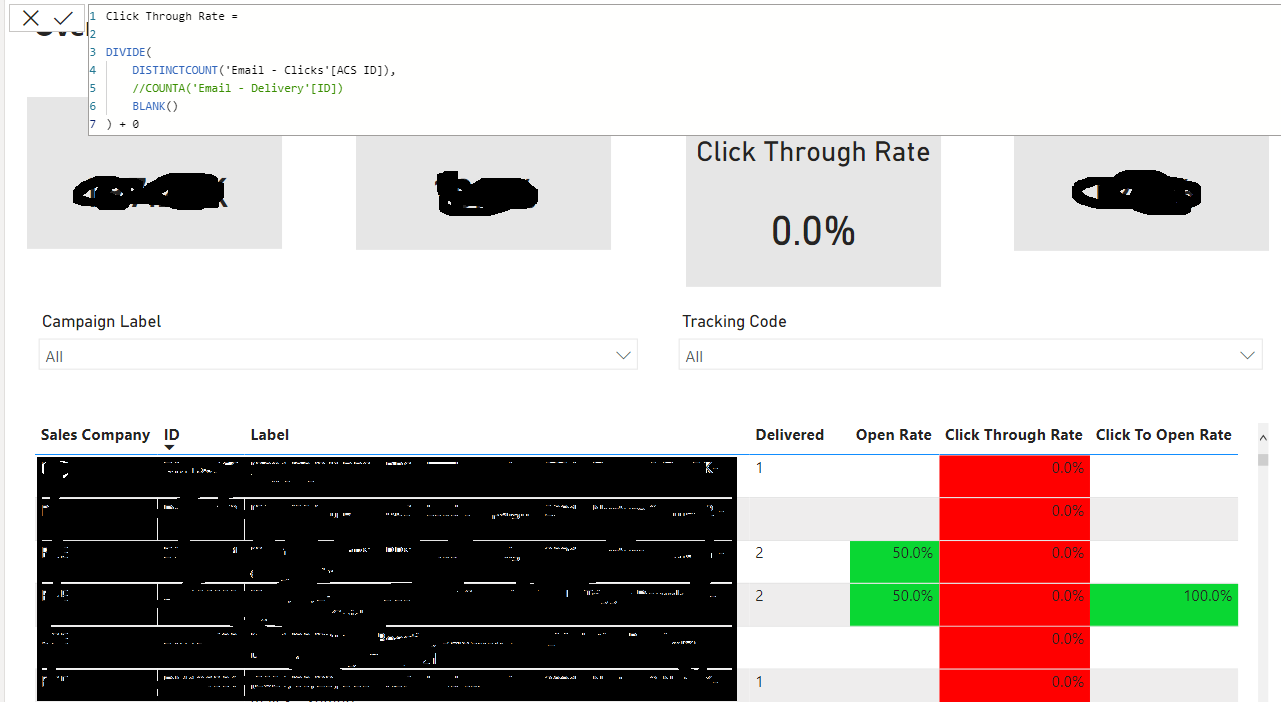
Task: Click the measure name line "Click Through Rate ="
Action: 172,16
